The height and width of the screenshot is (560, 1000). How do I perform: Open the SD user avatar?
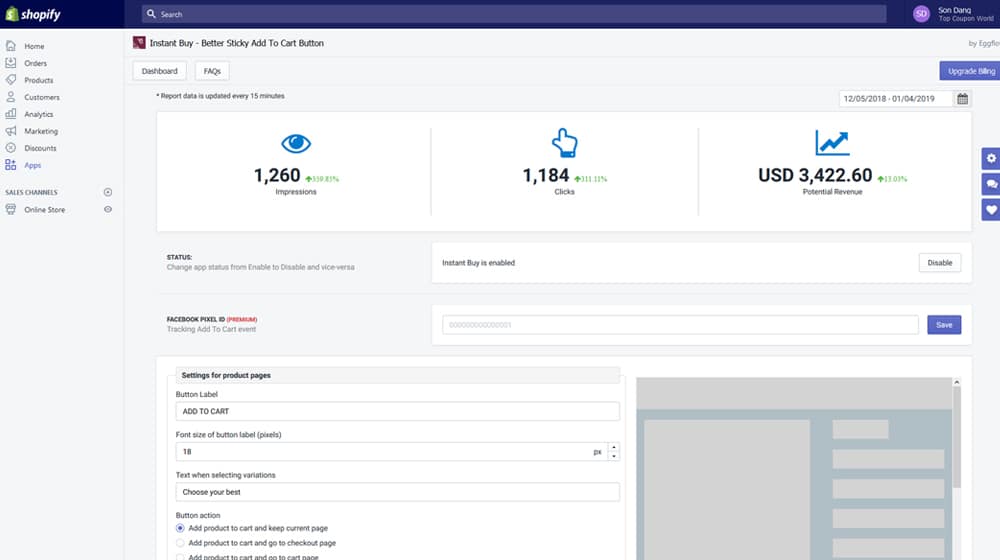click(921, 13)
